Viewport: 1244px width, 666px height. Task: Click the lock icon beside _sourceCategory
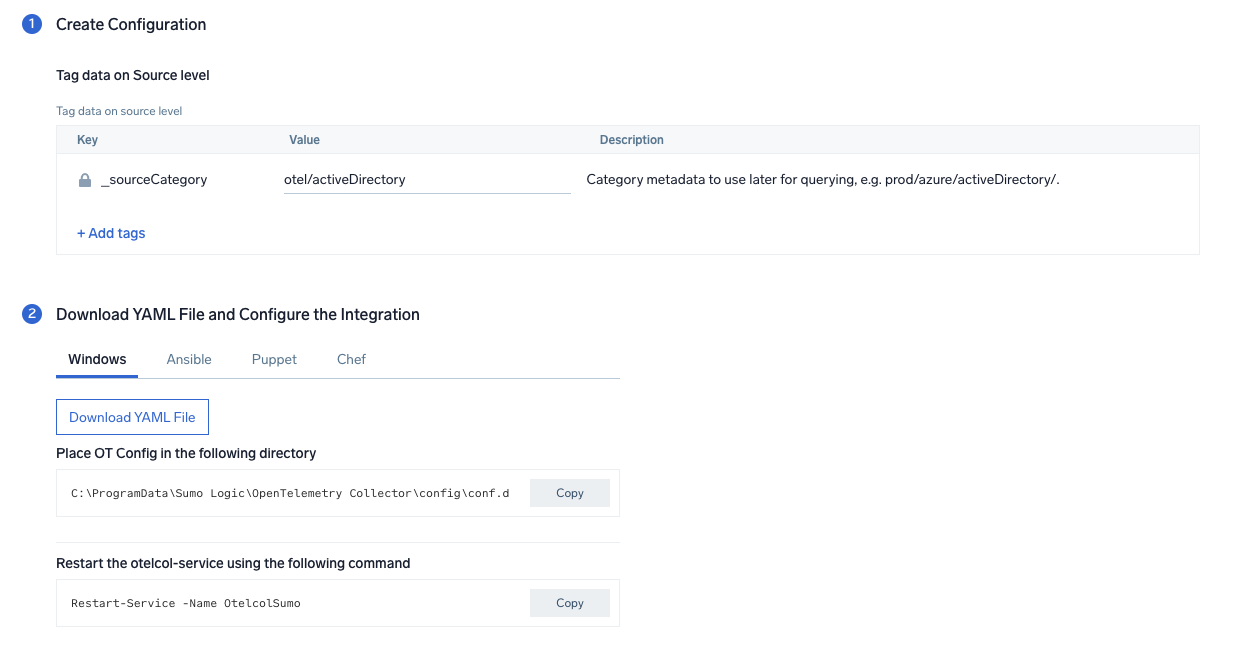pos(85,181)
